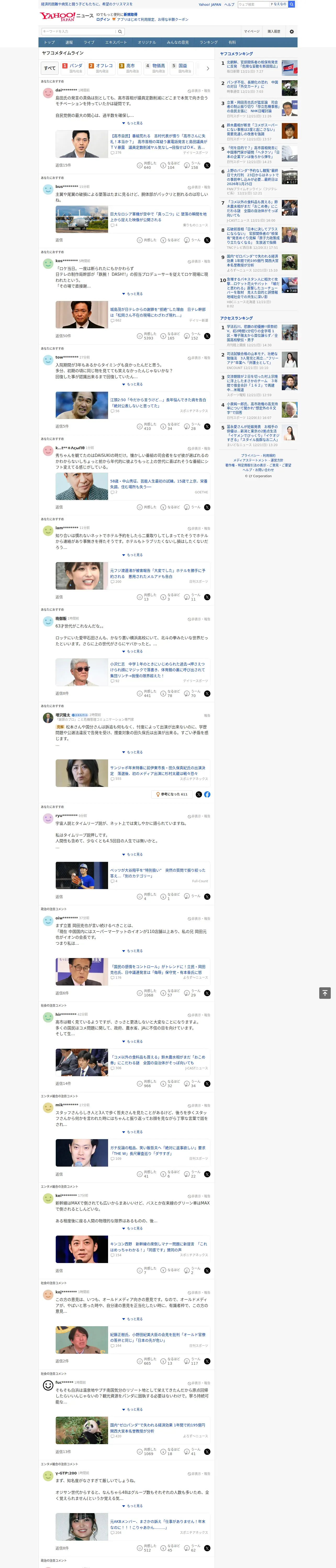336x1568 pixels.
Task: Open the みんなの意見 navigation tab
Action: coord(177,43)
